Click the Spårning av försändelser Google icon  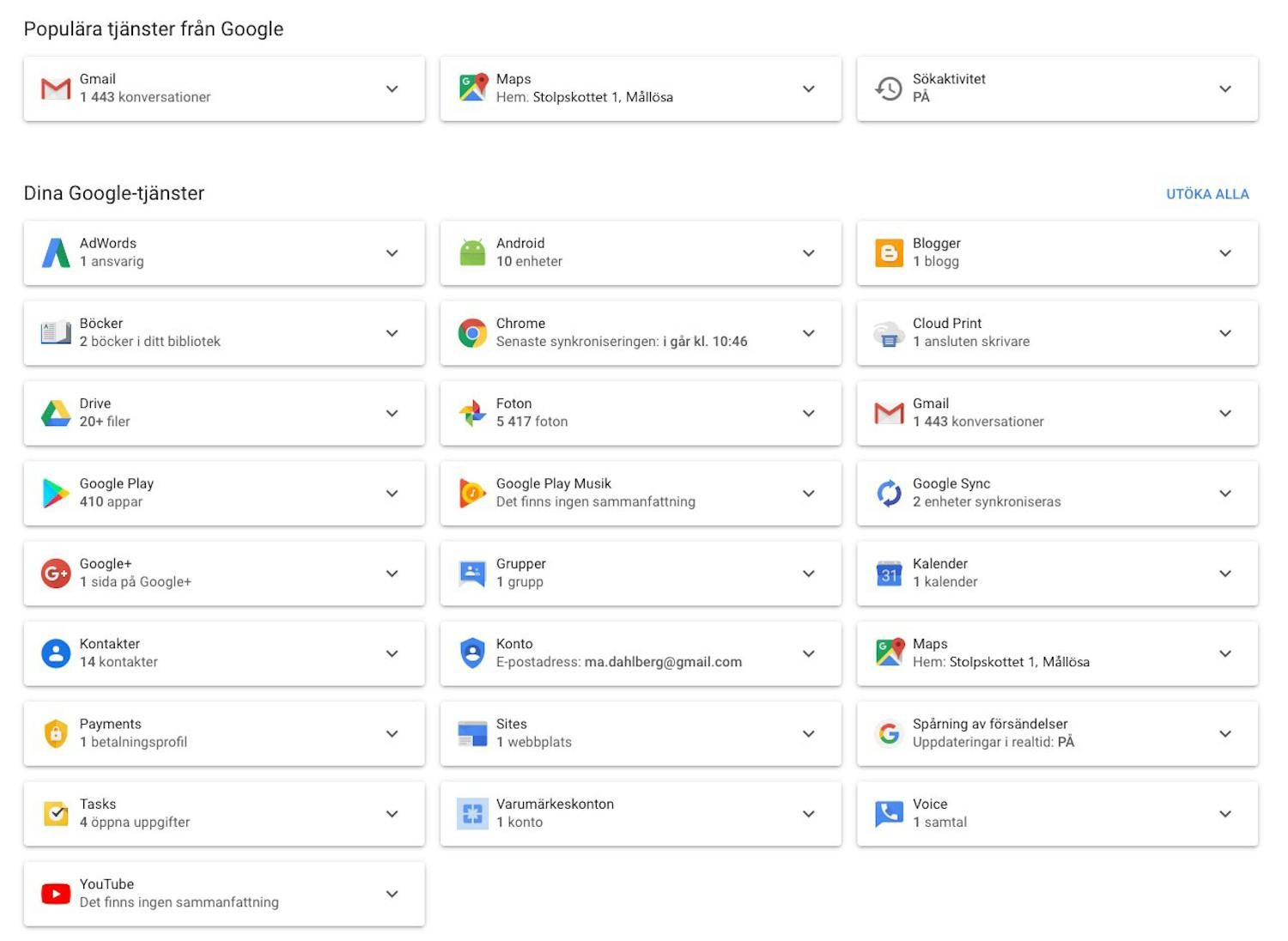coord(889,734)
